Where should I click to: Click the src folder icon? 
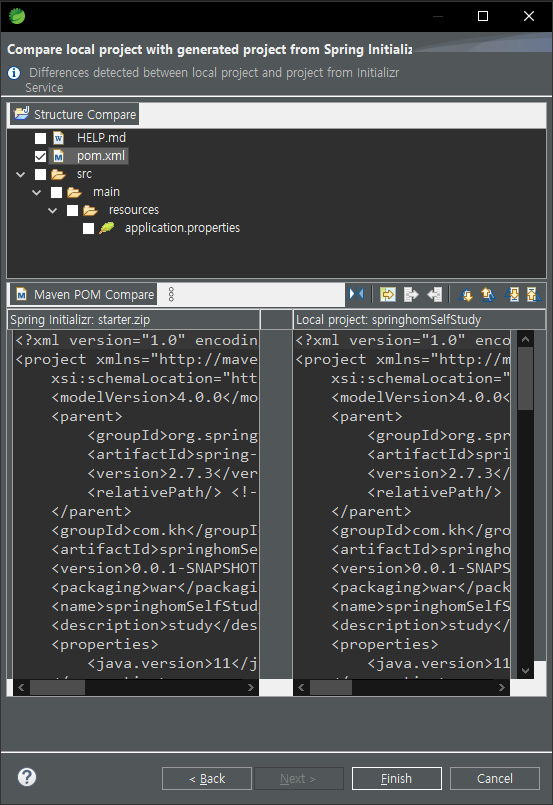click(x=59, y=174)
